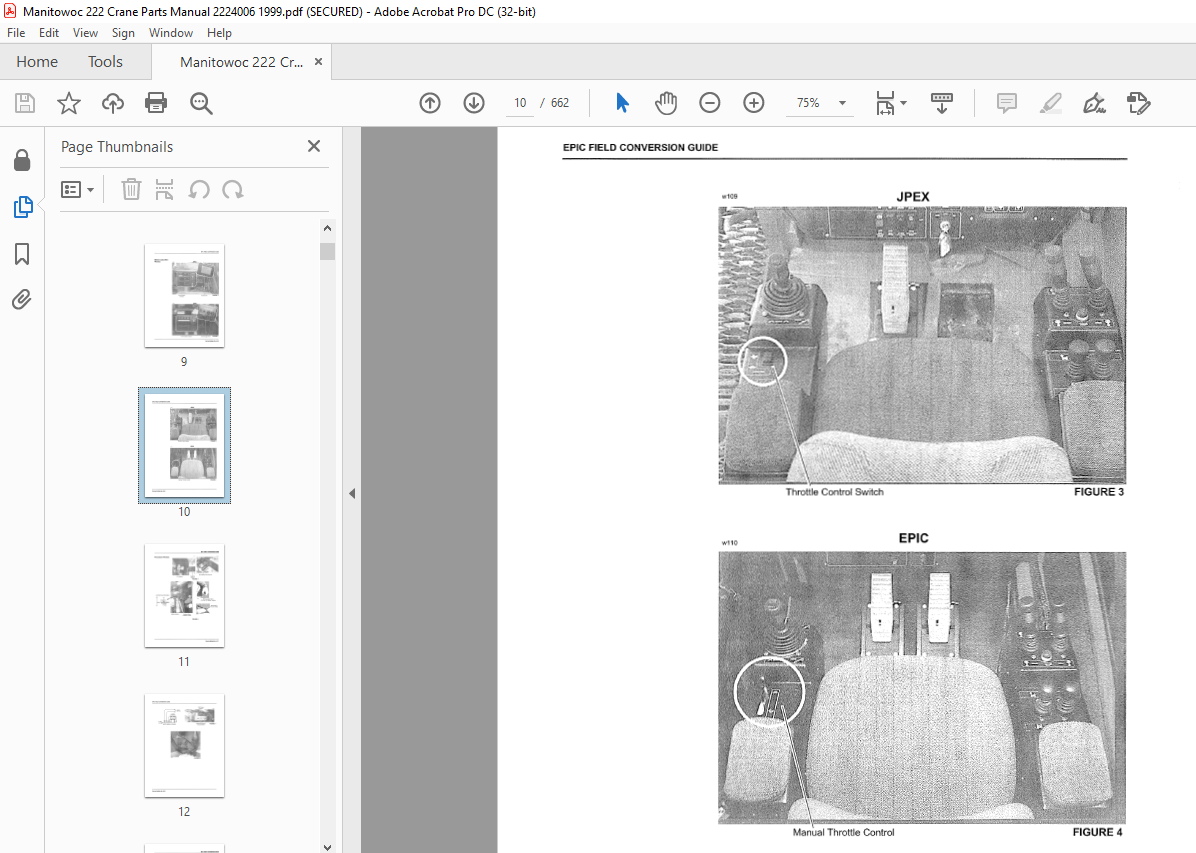Click the Throttle Control Switch caption
The image size is (1196, 853).
834,492
